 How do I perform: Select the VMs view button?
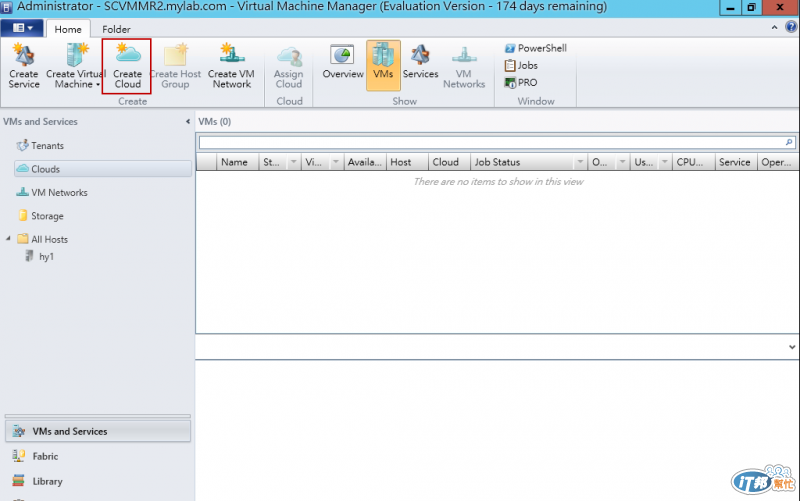[383, 65]
